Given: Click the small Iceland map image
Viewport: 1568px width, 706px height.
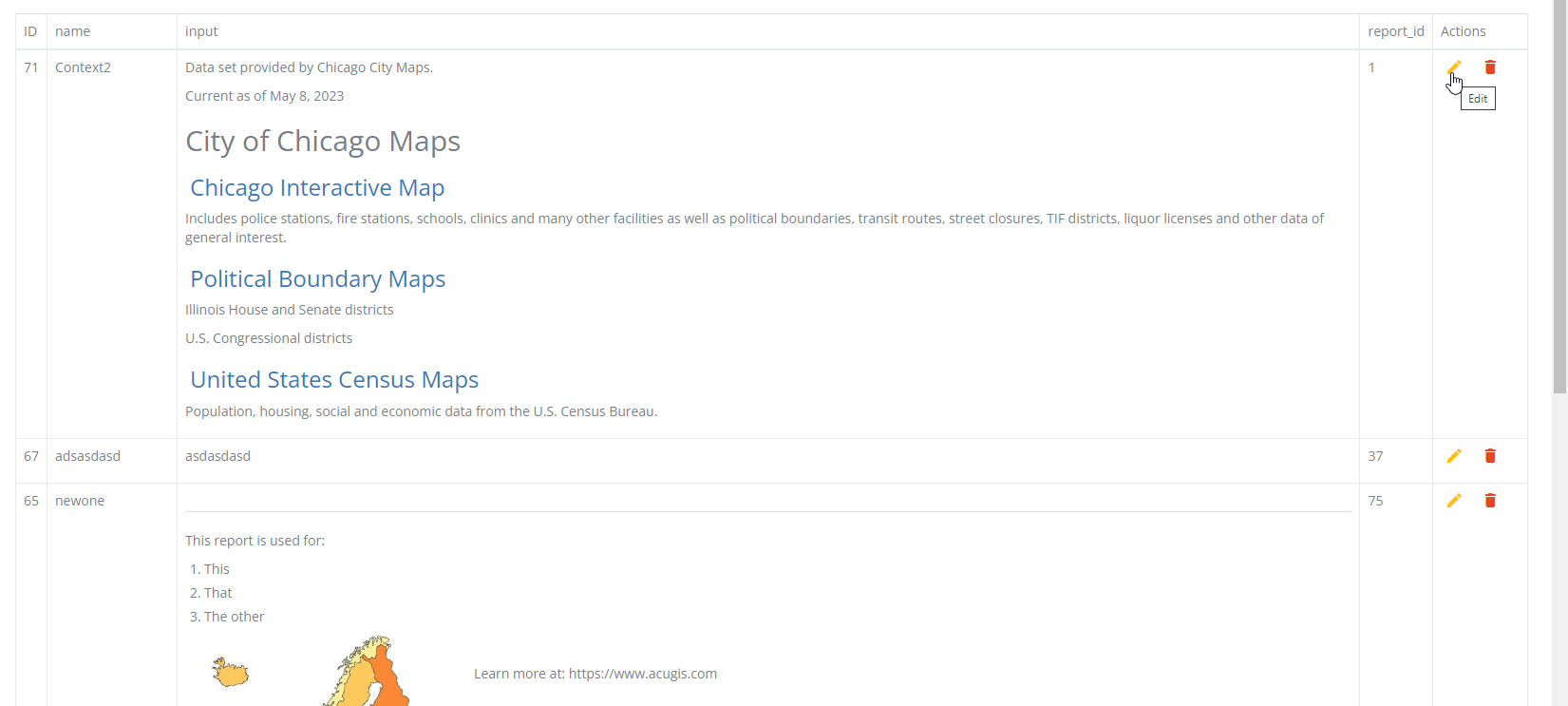Looking at the screenshot, I should tap(230, 673).
